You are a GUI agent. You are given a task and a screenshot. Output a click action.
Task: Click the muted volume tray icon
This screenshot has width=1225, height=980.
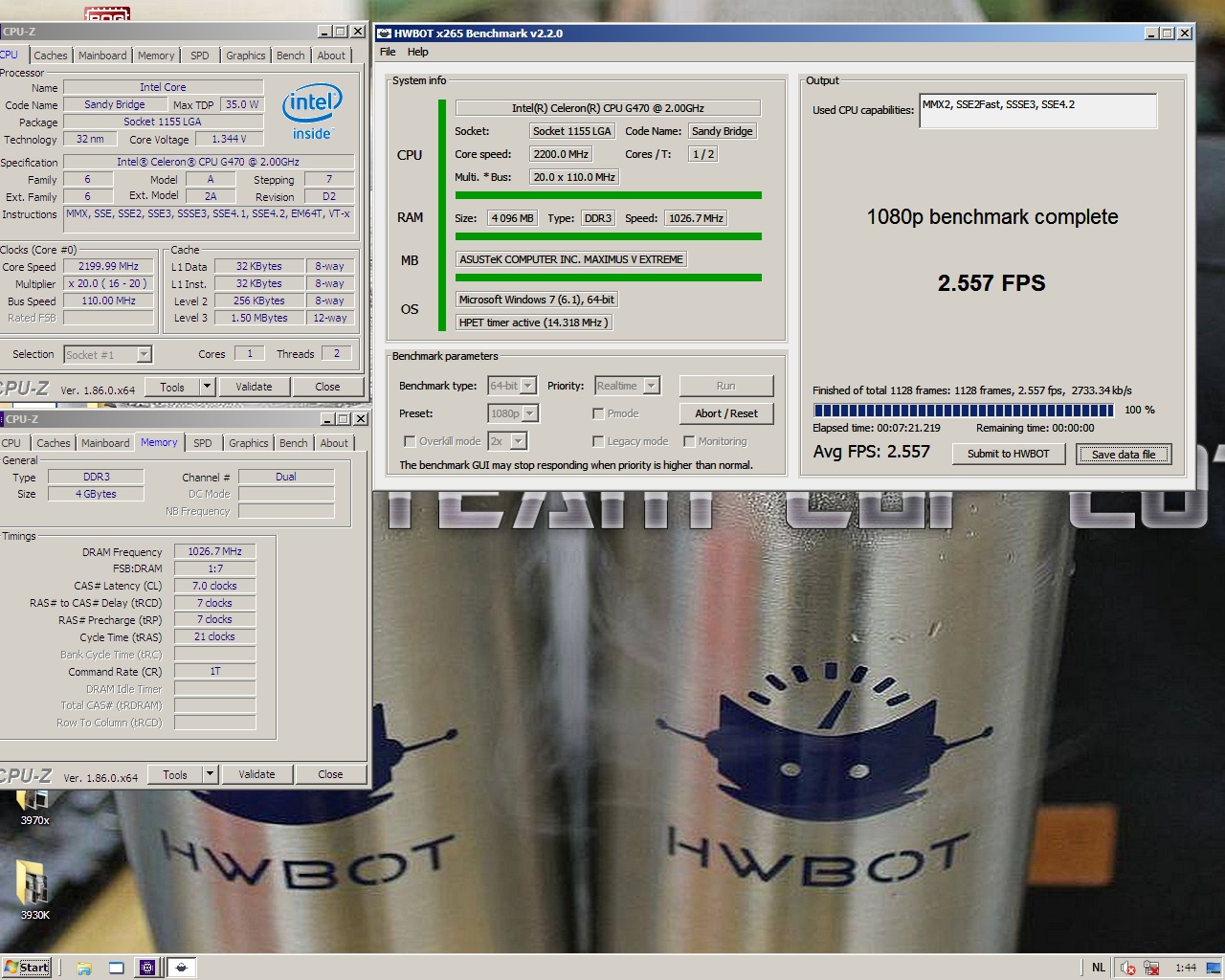click(x=1128, y=968)
